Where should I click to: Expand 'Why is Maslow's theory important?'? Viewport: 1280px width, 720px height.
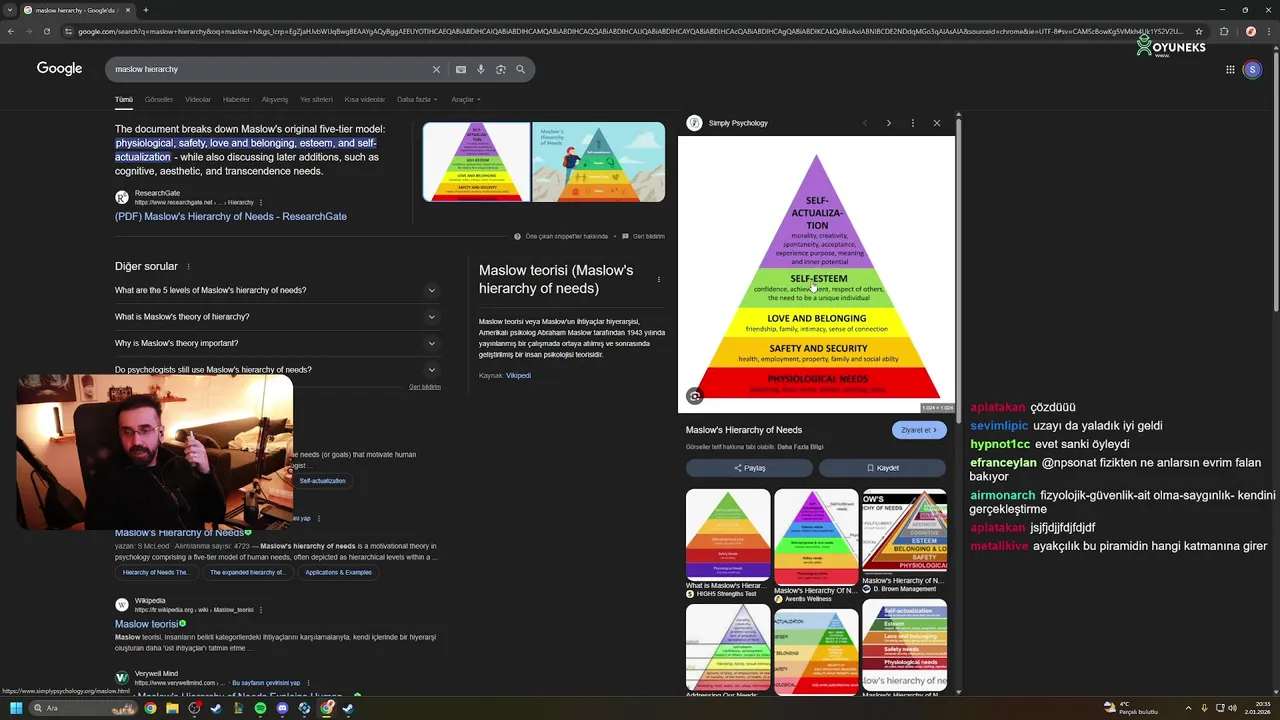pyautogui.click(x=277, y=343)
